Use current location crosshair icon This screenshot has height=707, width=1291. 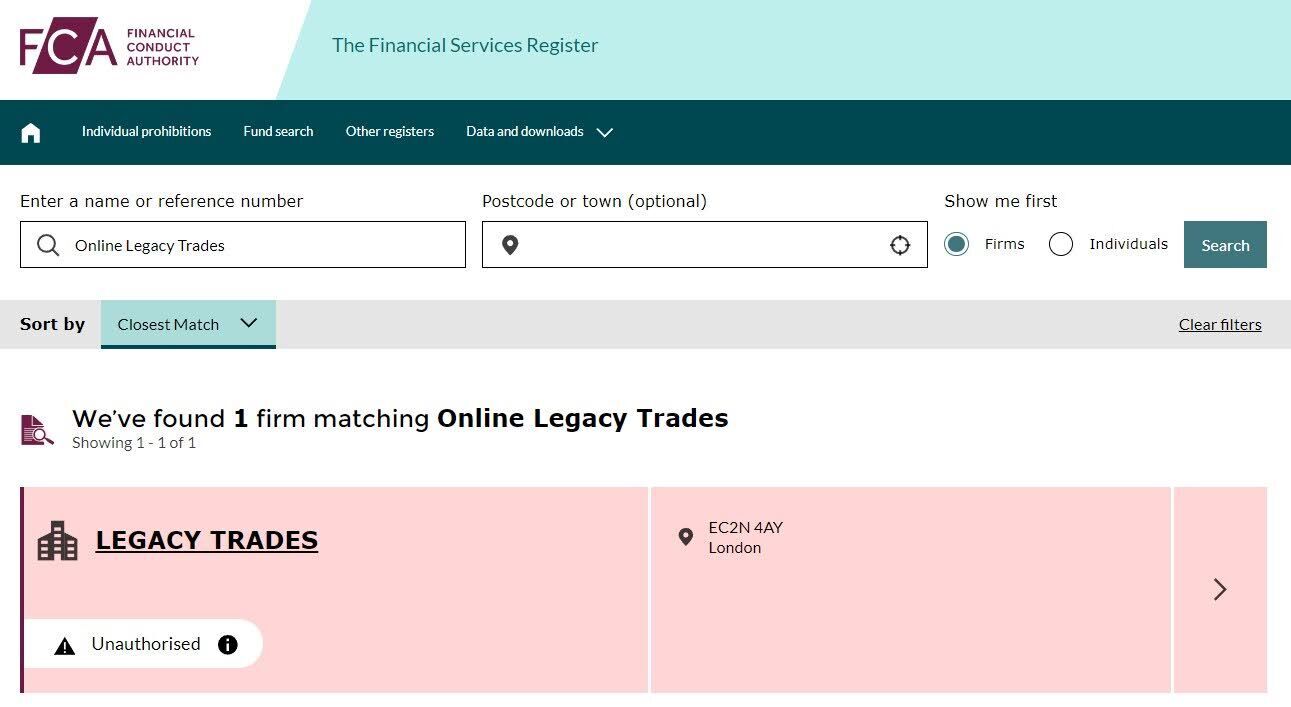900,245
